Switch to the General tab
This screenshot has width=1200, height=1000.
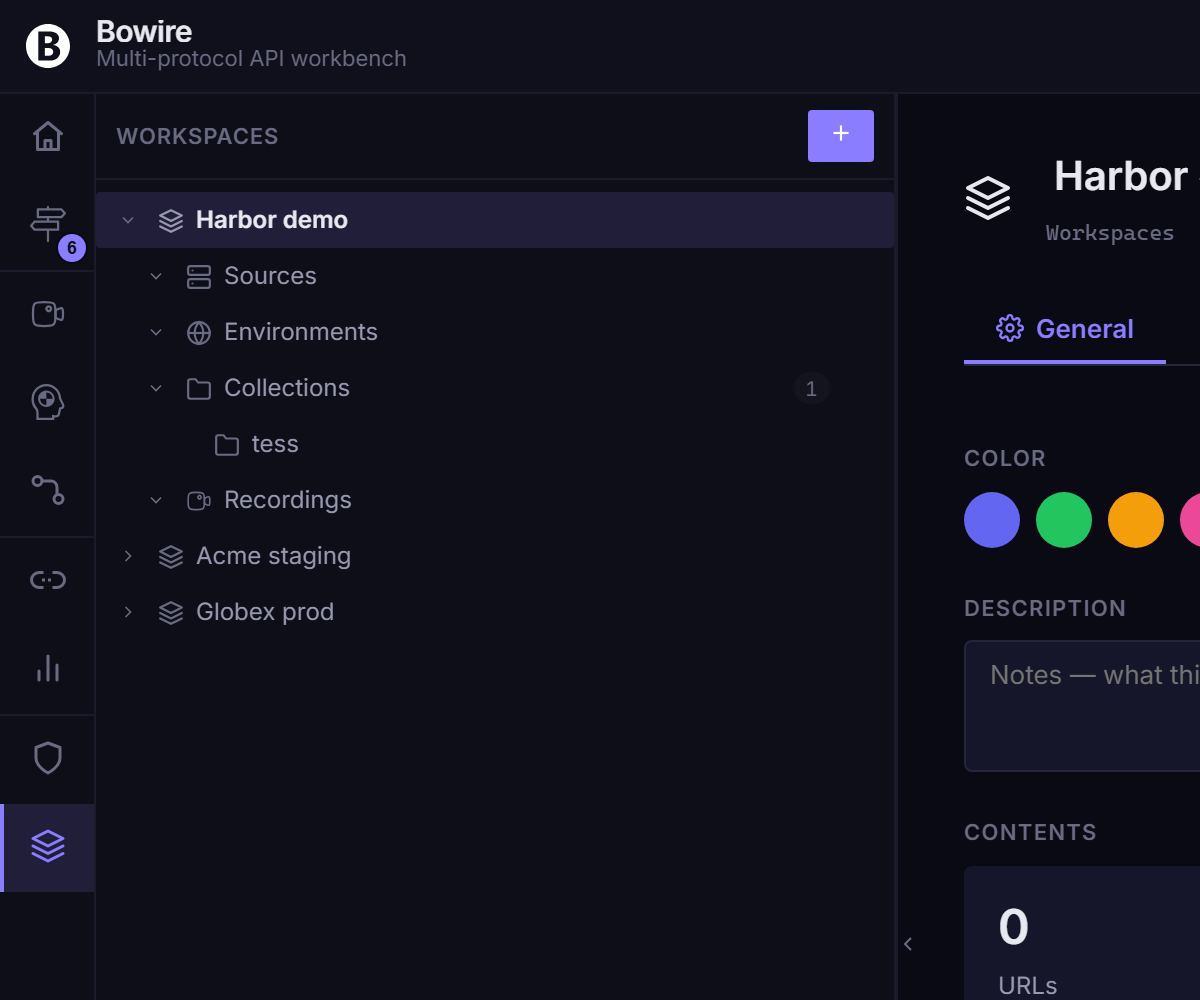point(1065,329)
